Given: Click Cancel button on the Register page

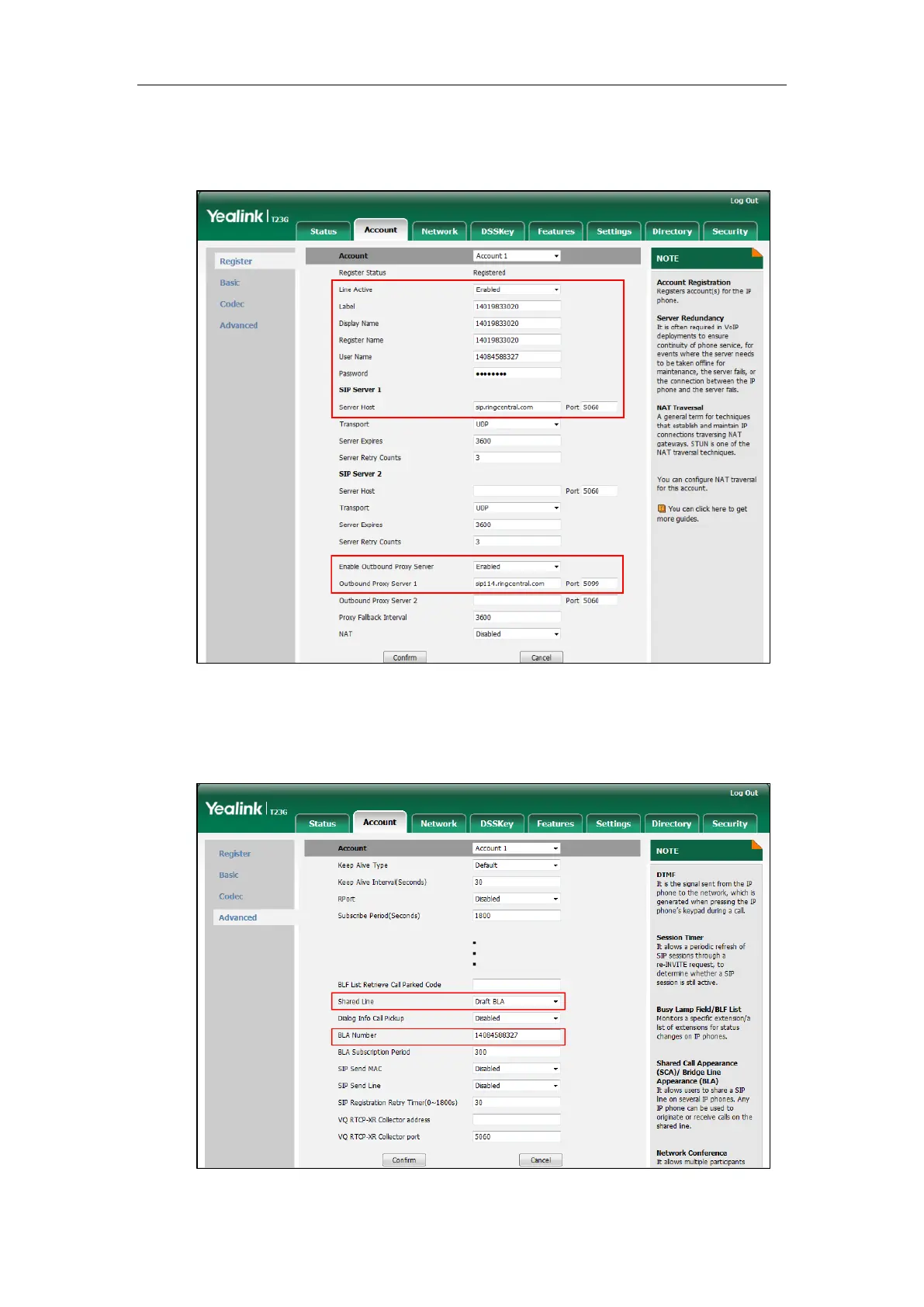Looking at the screenshot, I should (x=542, y=657).
